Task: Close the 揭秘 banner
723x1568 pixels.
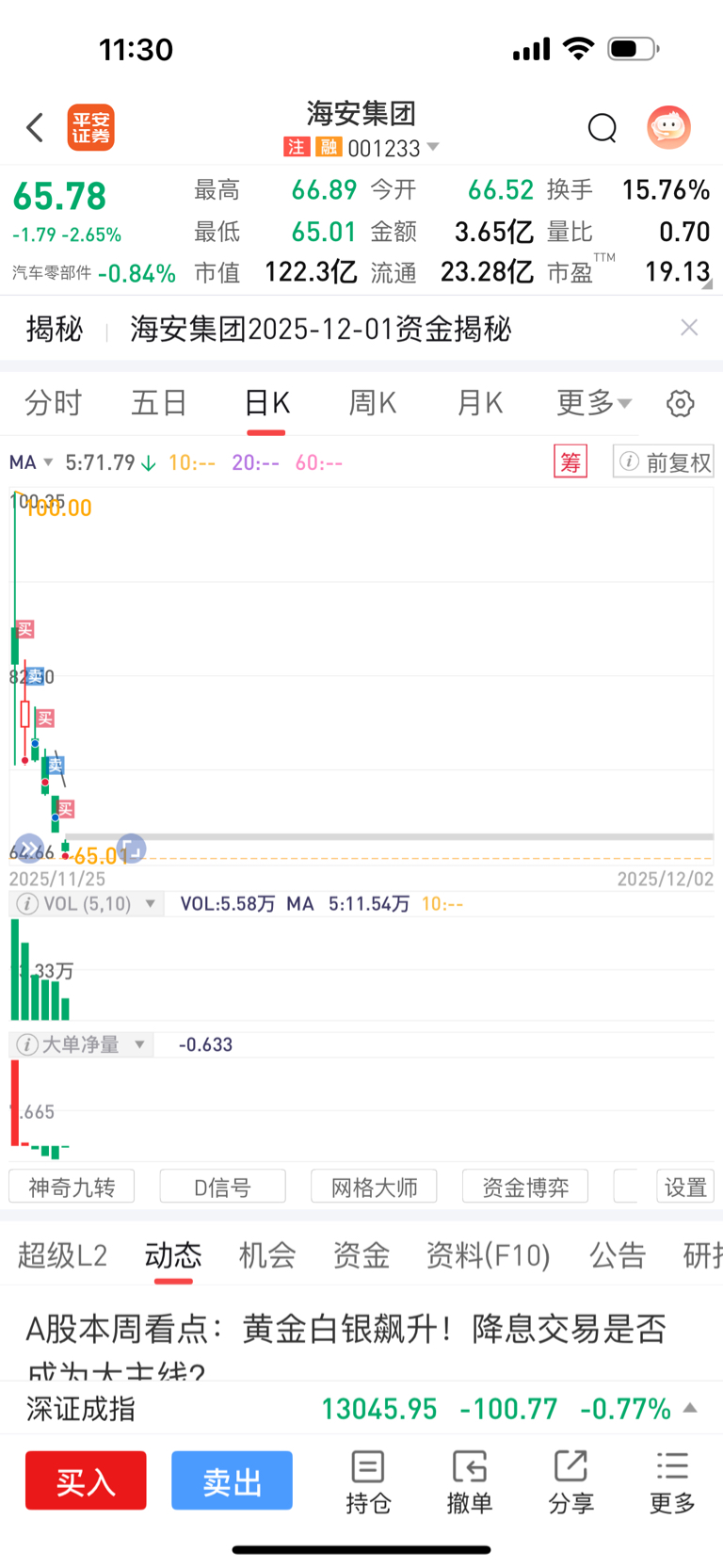Action: click(x=689, y=328)
